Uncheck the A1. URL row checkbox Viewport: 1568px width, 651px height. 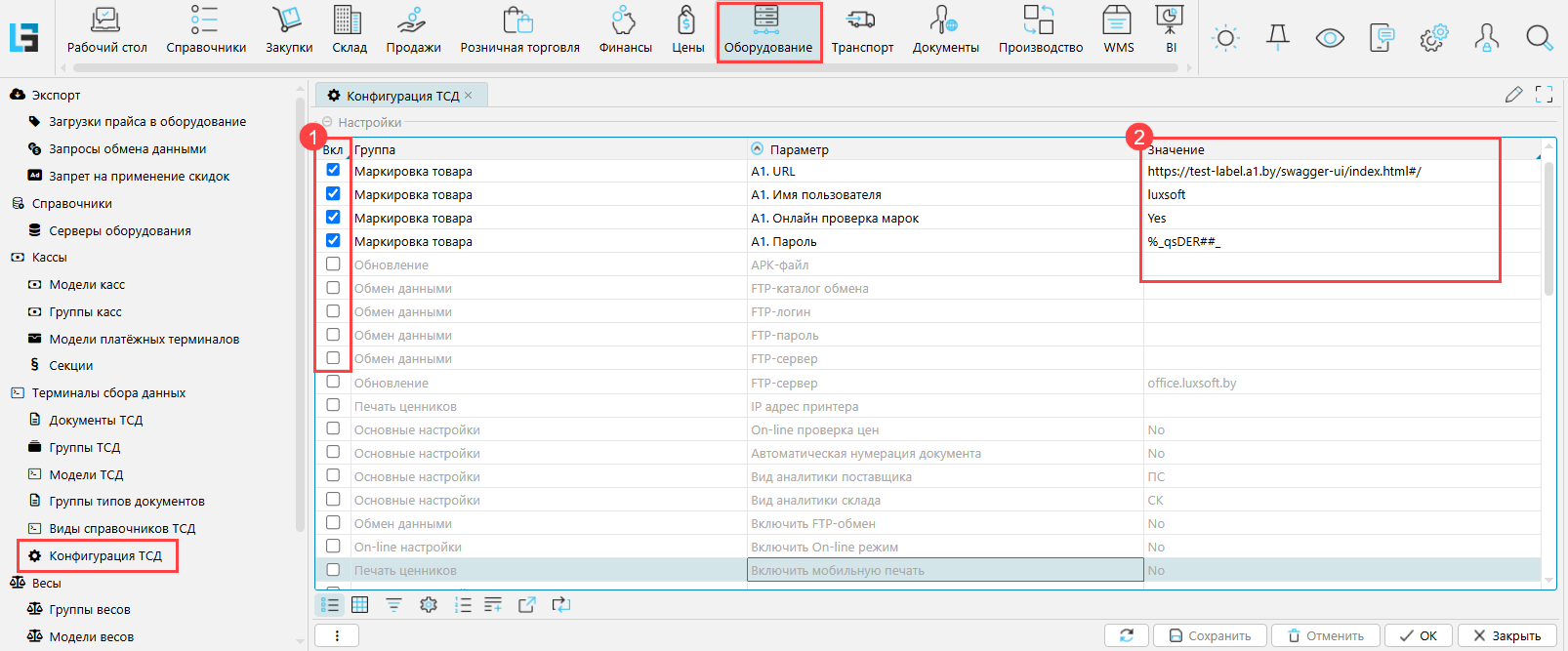tap(333, 170)
